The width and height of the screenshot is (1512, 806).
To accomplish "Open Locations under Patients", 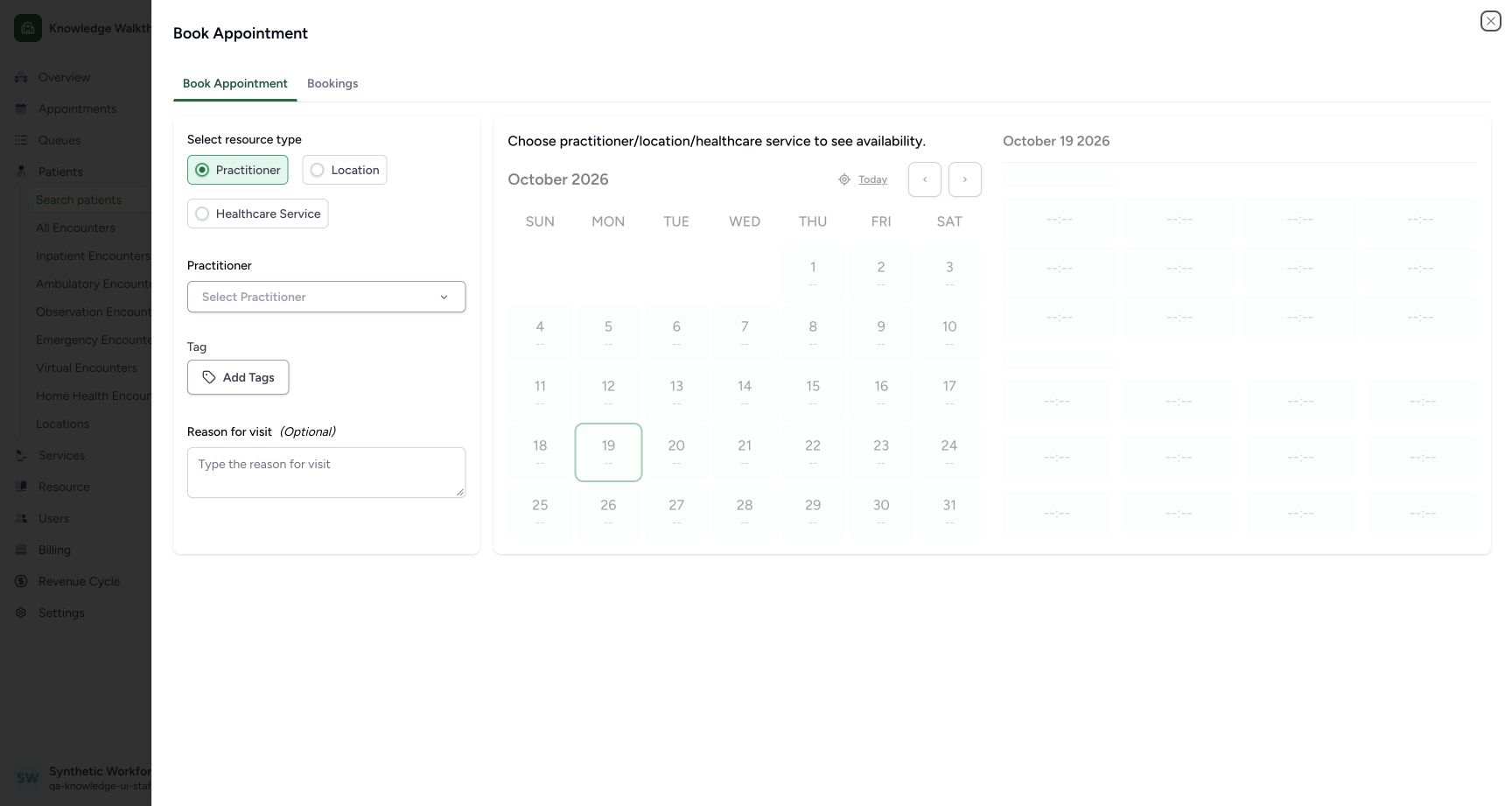I will 62,424.
